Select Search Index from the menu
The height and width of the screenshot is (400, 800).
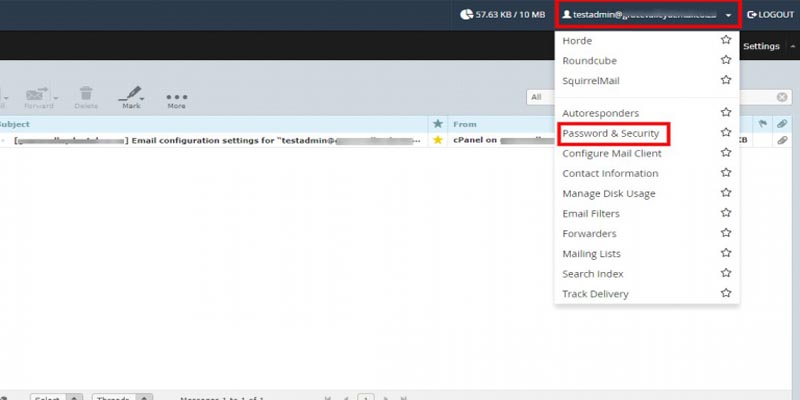click(593, 274)
